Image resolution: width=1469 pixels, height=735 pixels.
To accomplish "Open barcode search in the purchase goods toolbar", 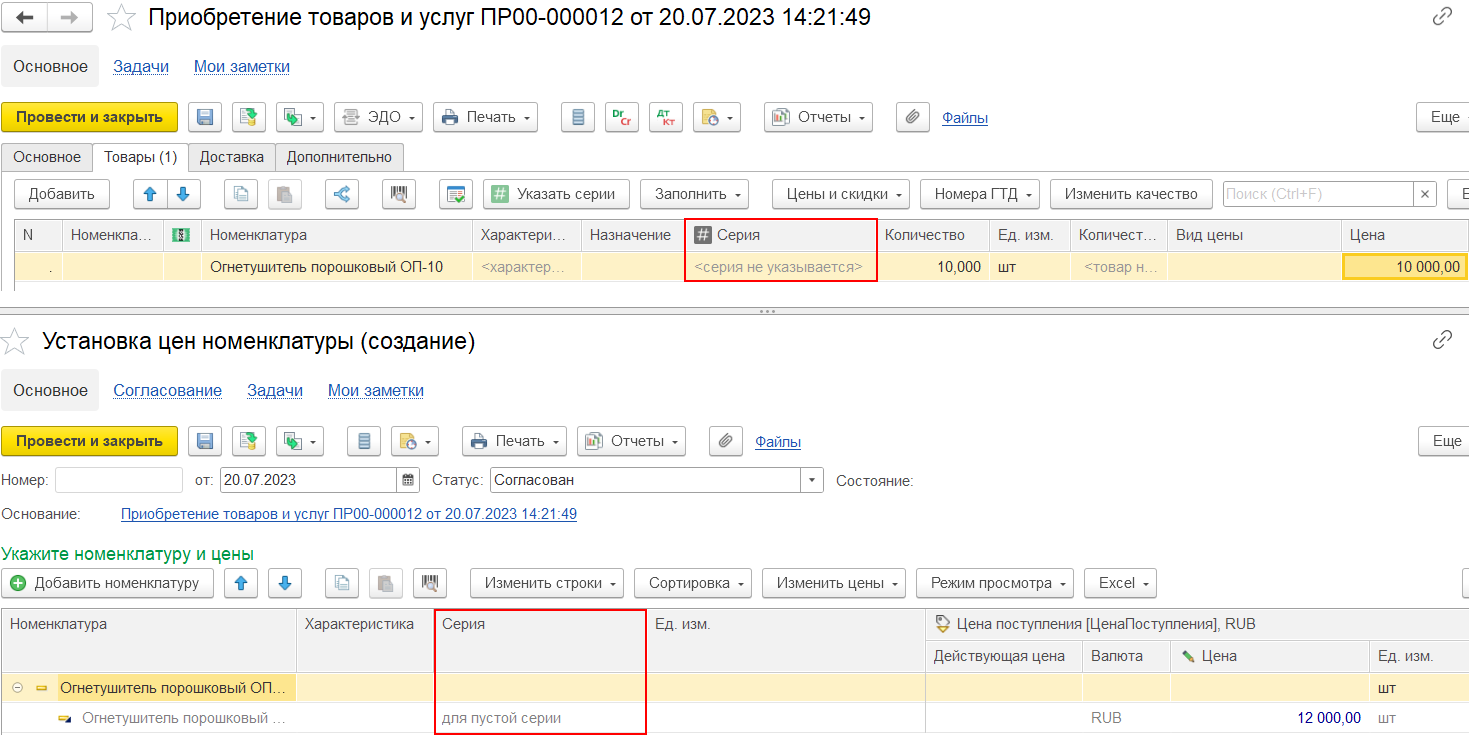I will click(x=399, y=194).
